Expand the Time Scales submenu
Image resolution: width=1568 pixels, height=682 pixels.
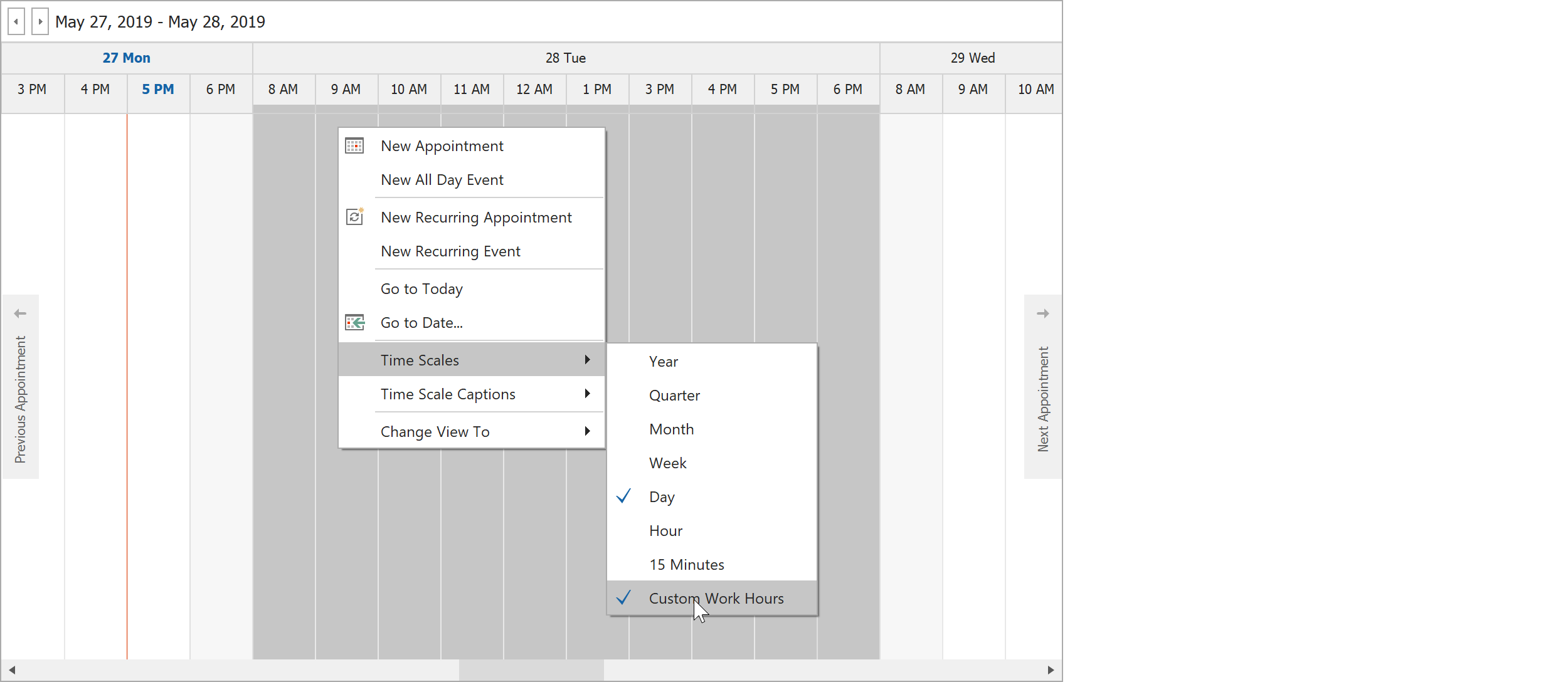coord(472,360)
